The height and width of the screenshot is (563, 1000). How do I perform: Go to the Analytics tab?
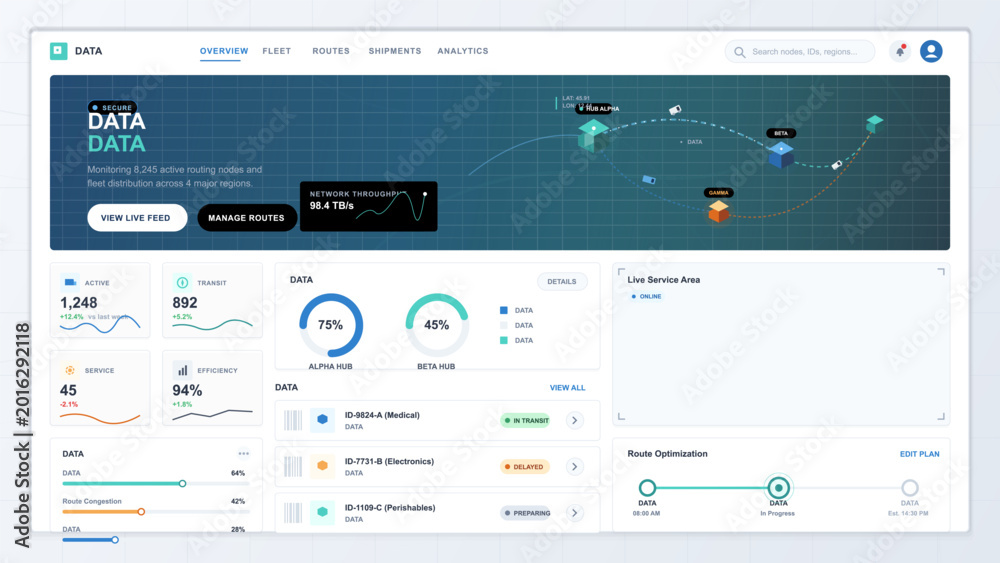click(463, 51)
